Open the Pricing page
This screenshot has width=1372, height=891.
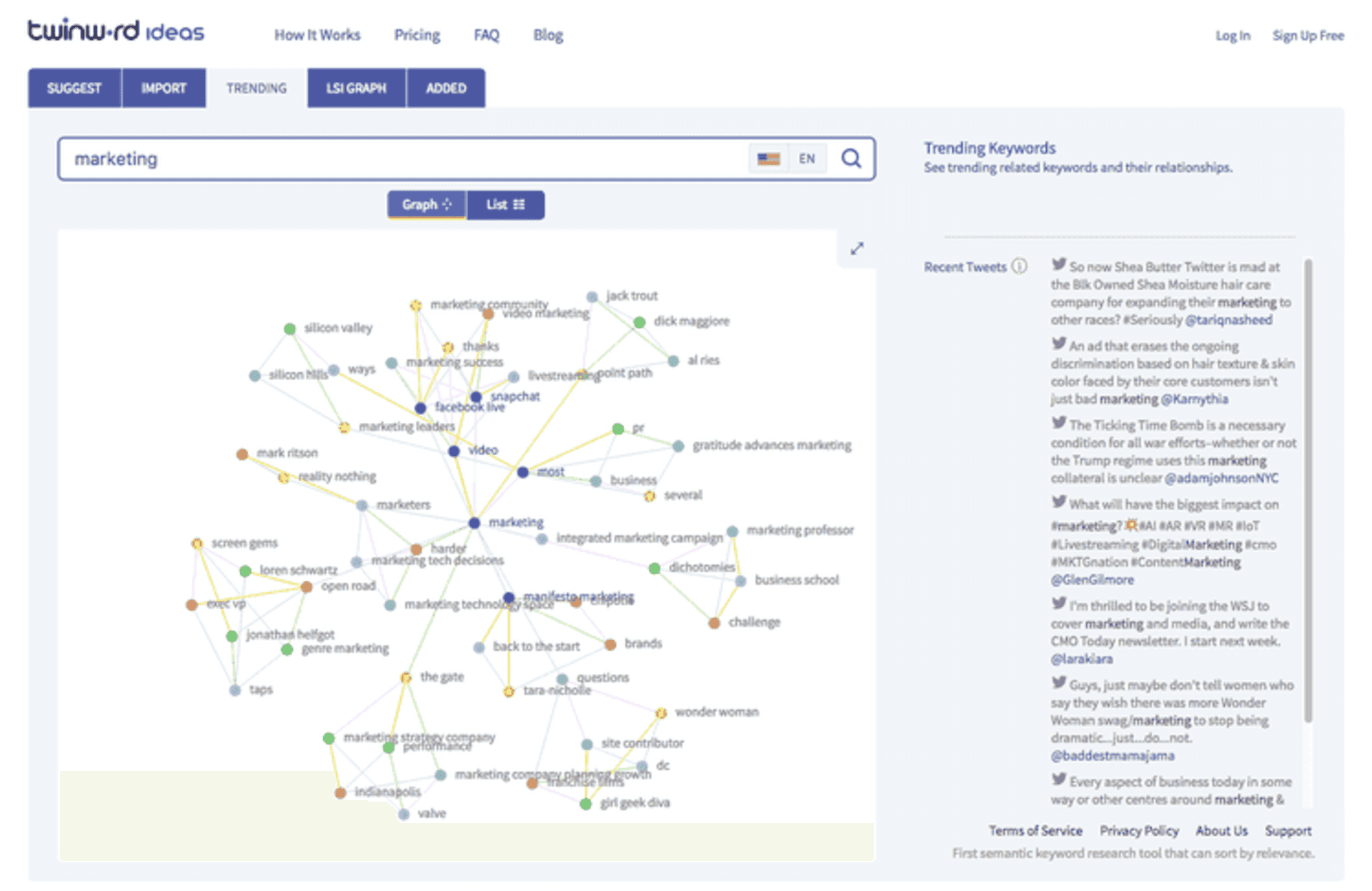[x=417, y=34]
